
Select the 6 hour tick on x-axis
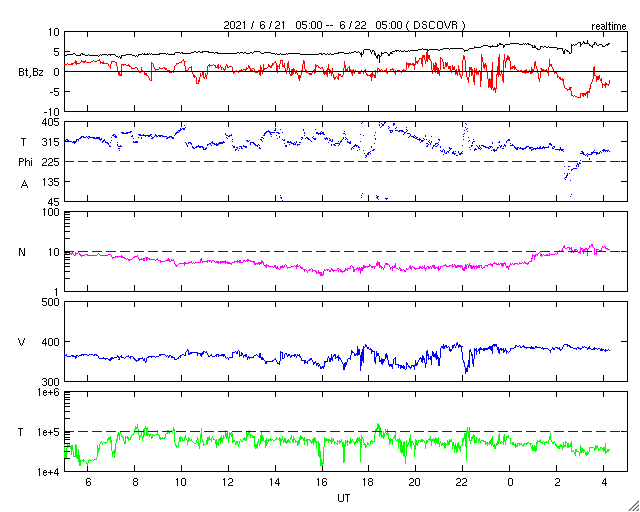tap(88, 482)
